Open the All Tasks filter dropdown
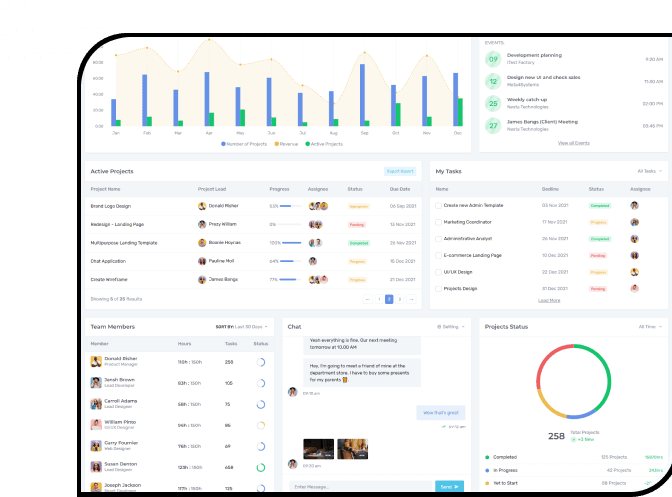Viewport: 672px width, 497px height. click(x=649, y=171)
